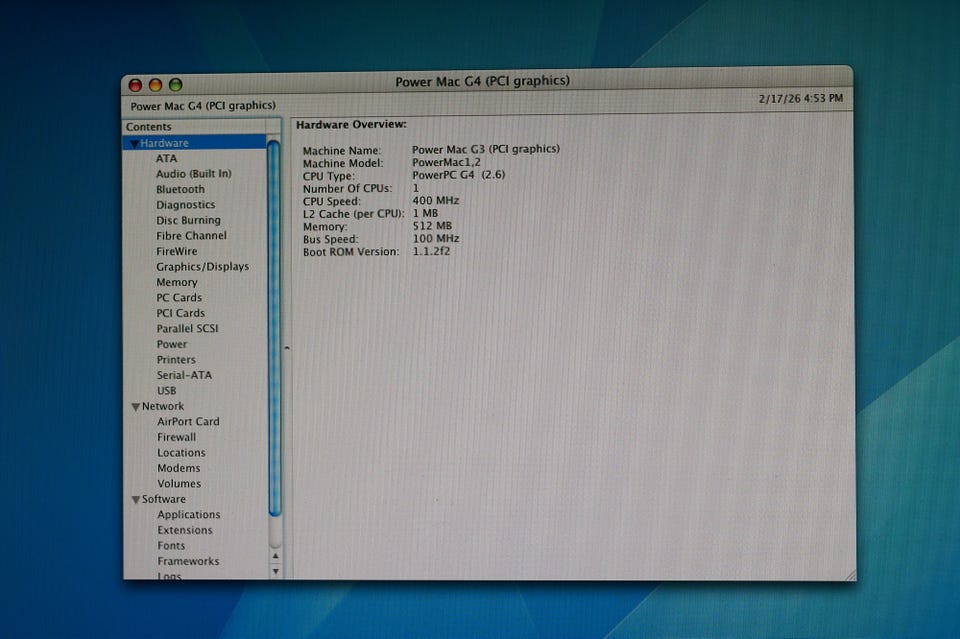Viewport: 960px width, 639px height.
Task: Select Audio (Built In) item
Action: click(193, 174)
